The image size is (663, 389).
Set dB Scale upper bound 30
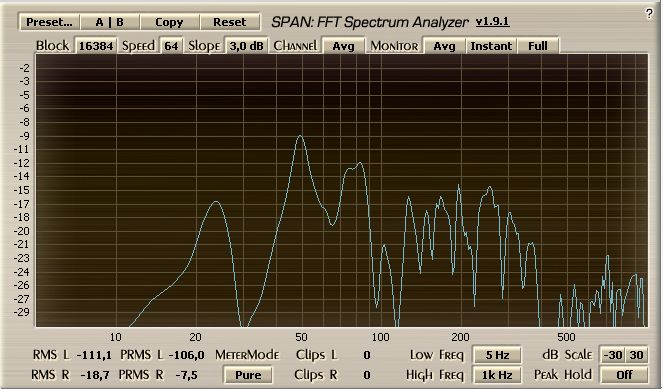pyautogui.click(x=636, y=355)
